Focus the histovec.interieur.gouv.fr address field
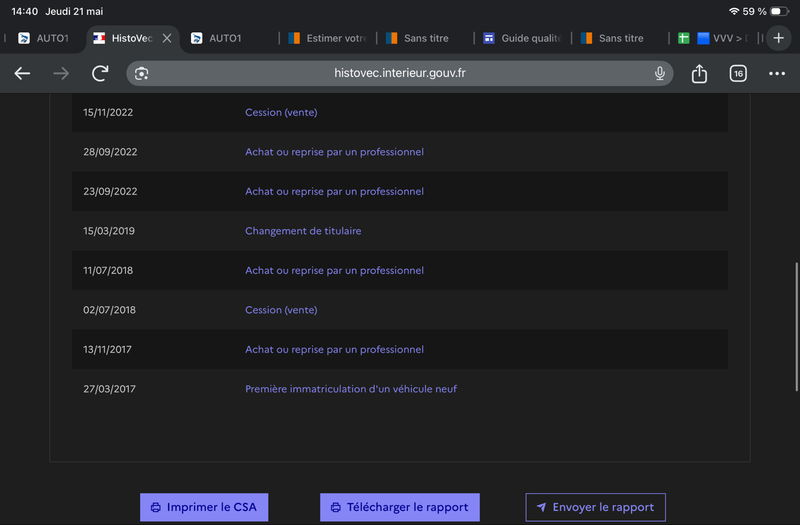 click(x=399, y=73)
